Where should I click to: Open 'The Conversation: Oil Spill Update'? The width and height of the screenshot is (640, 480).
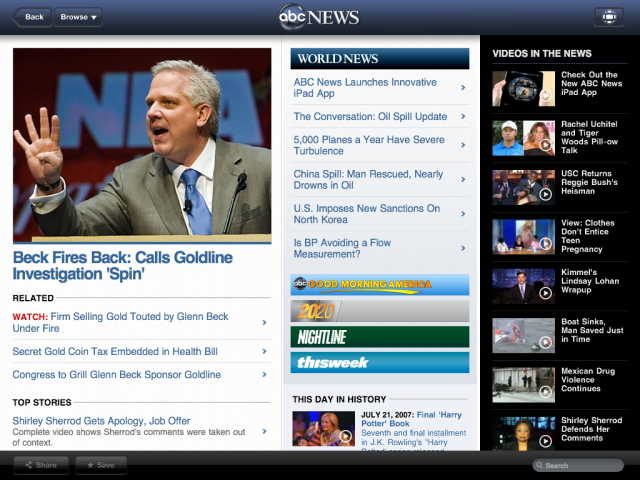370,117
